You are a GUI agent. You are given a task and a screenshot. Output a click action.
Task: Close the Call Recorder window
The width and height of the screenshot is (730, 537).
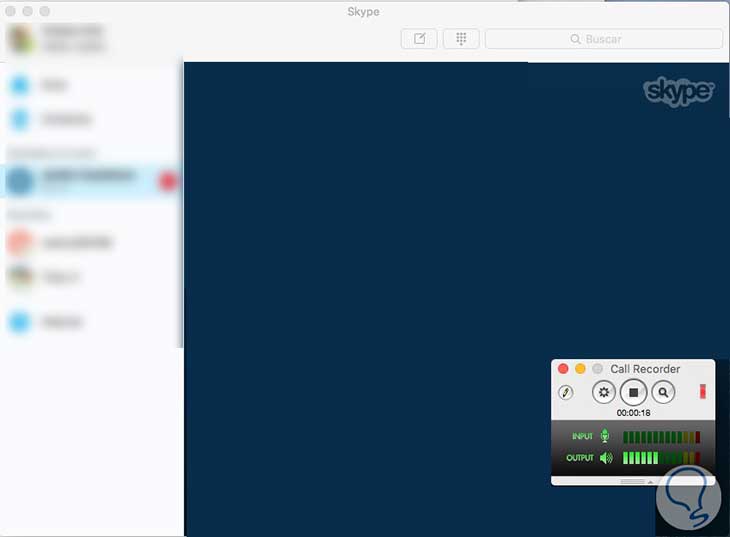click(563, 369)
